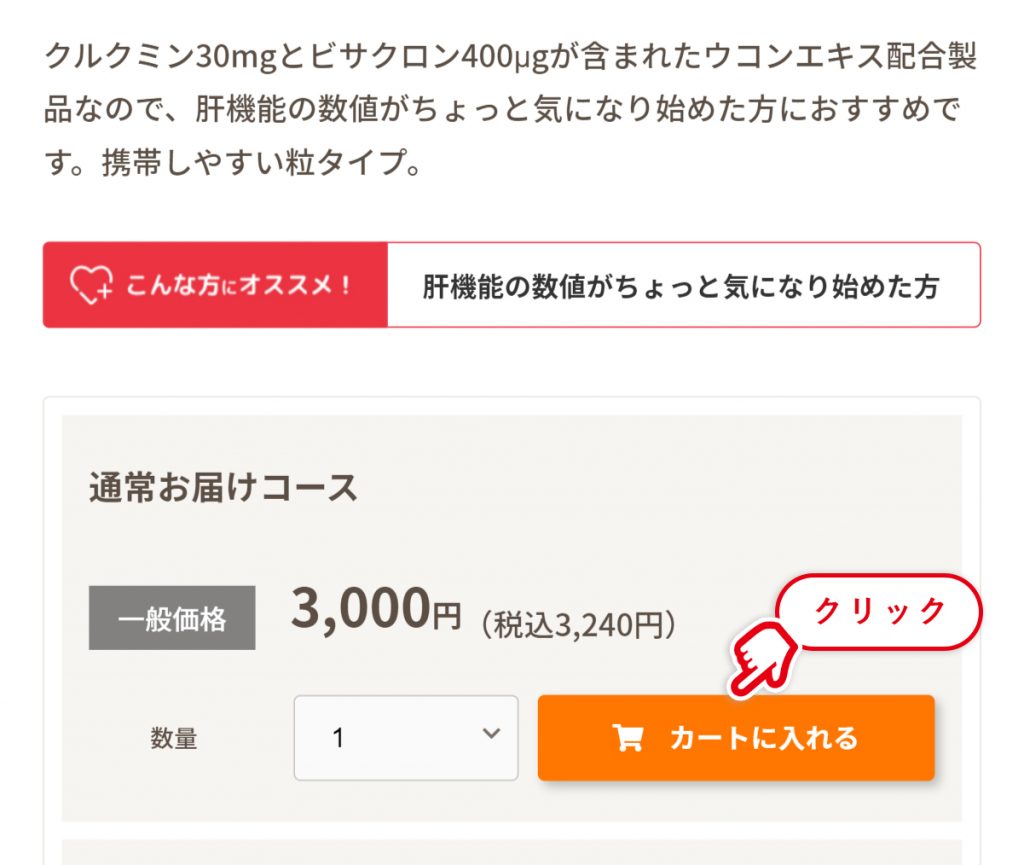Click the 一般価格 gray label
This screenshot has height=865, width=1024.
click(x=172, y=618)
